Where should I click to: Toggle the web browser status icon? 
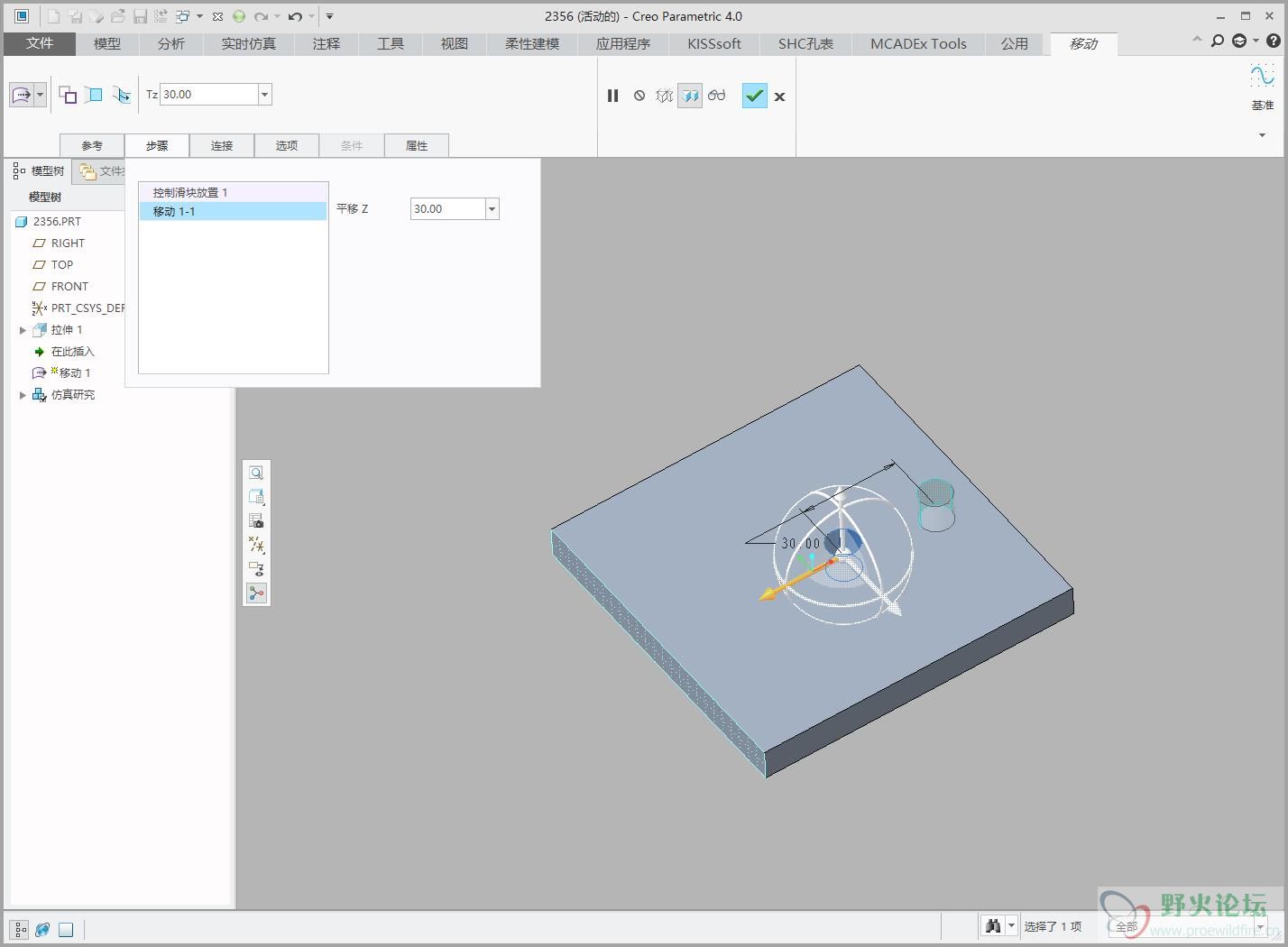click(42, 929)
